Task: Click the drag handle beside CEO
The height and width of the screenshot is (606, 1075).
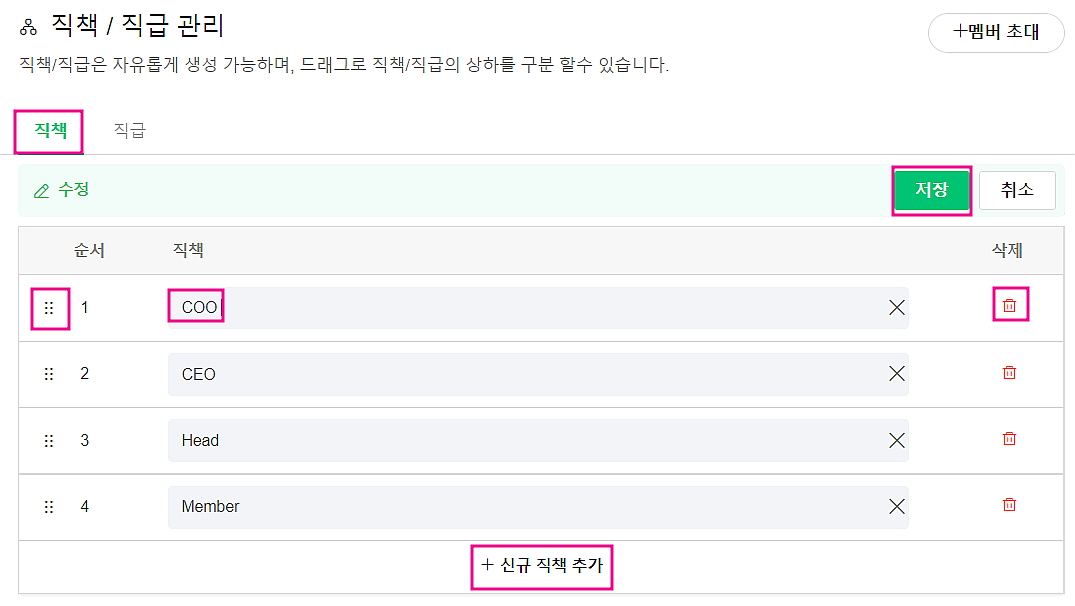Action: pyautogui.click(x=49, y=374)
